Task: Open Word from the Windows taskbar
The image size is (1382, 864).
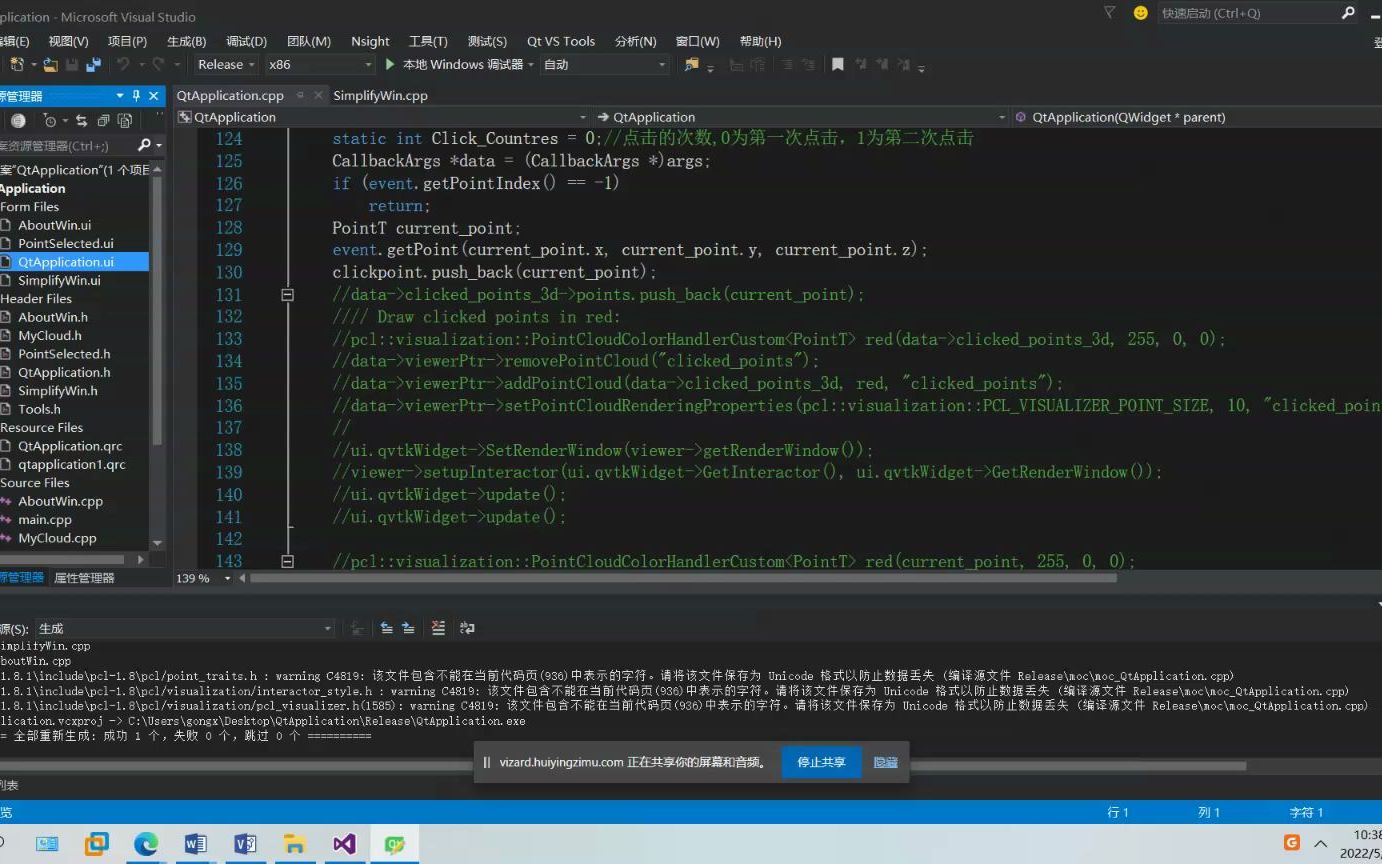Action: click(196, 844)
